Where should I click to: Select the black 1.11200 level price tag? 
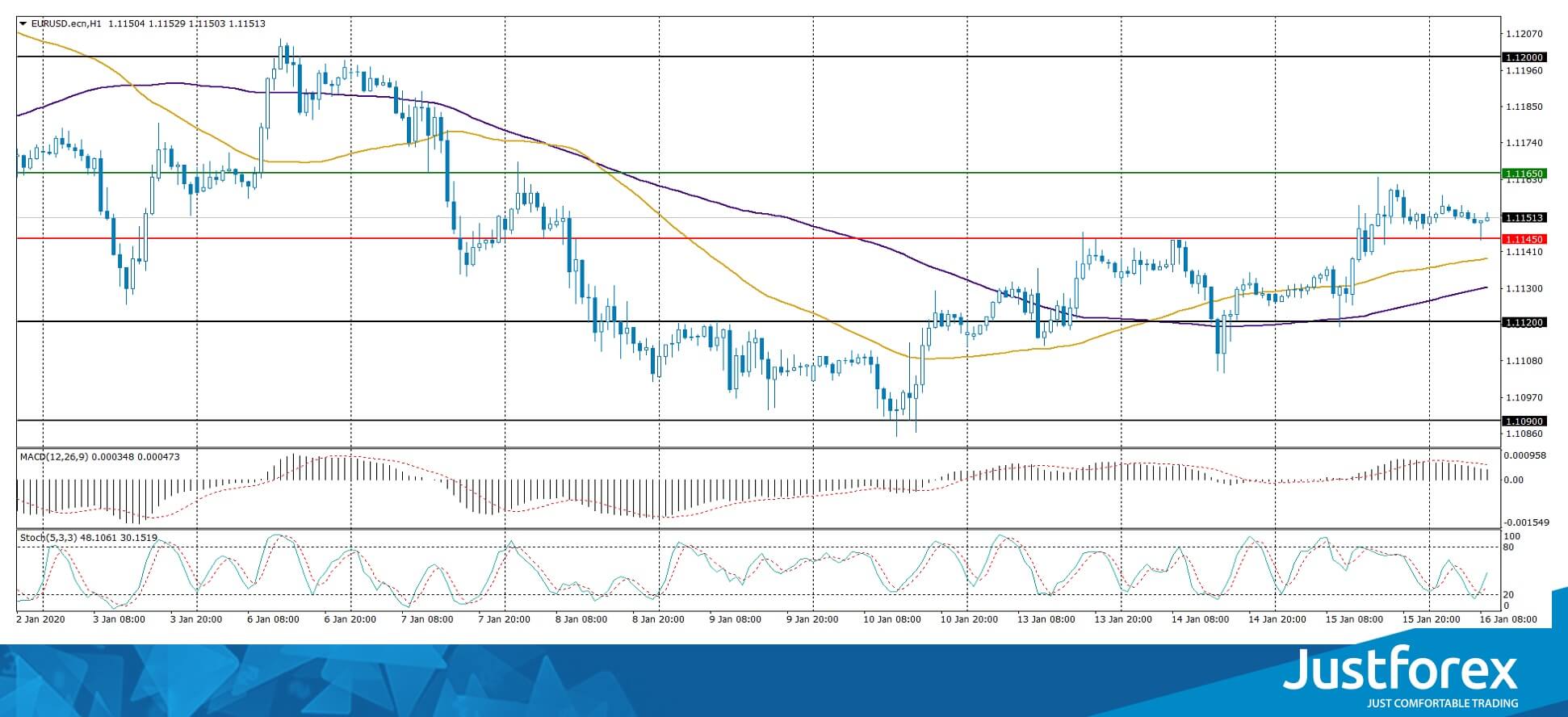[x=1524, y=322]
